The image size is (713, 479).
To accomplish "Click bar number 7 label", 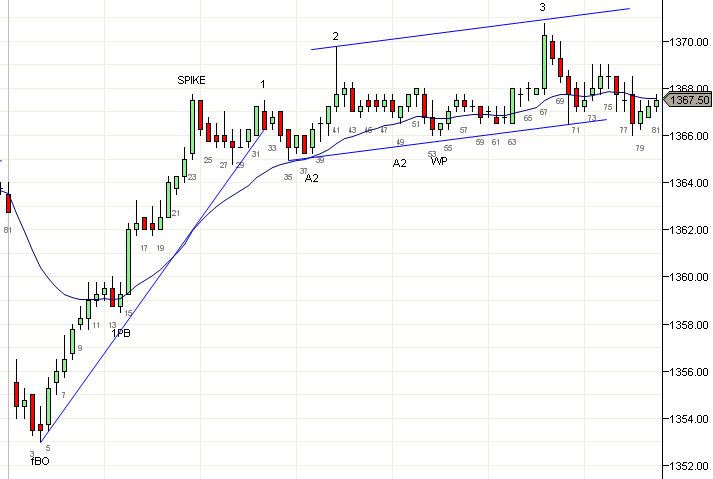I will click(x=63, y=395).
